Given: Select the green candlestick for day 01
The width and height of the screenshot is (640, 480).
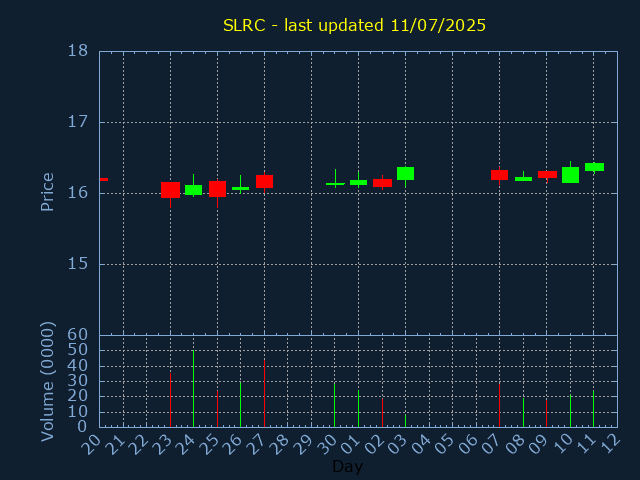Looking at the screenshot, I should pos(358,182).
